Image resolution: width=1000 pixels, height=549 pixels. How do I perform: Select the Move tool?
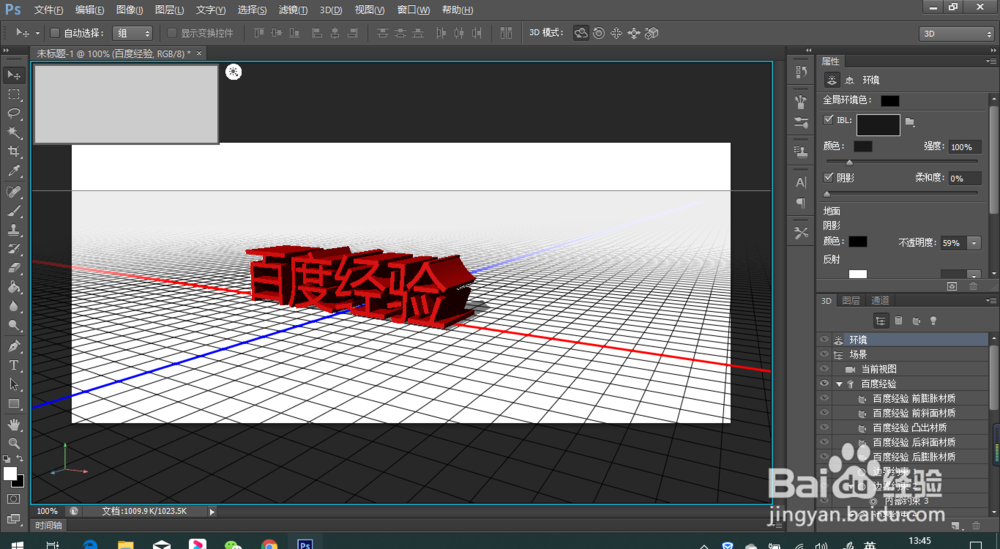14,75
